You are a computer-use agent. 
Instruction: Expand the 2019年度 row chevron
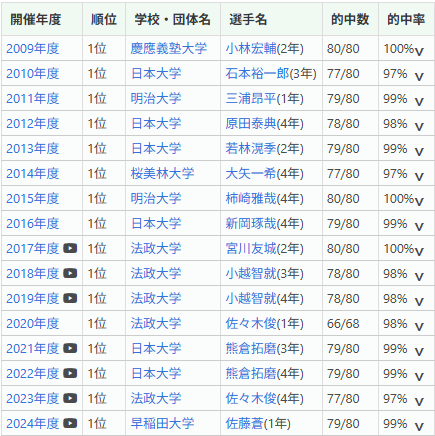point(419,302)
